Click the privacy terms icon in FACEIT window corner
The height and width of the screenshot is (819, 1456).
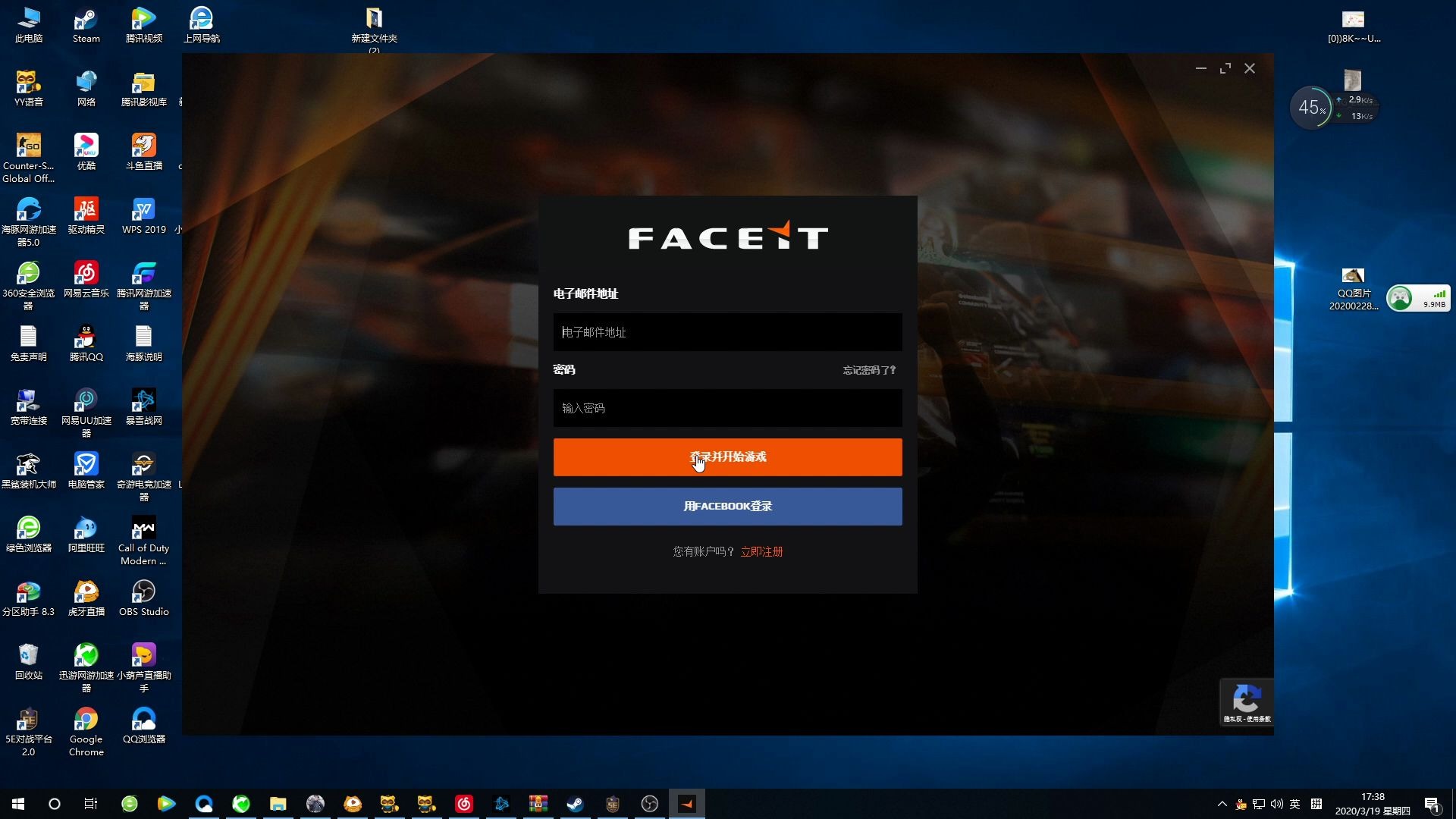coord(1246,699)
